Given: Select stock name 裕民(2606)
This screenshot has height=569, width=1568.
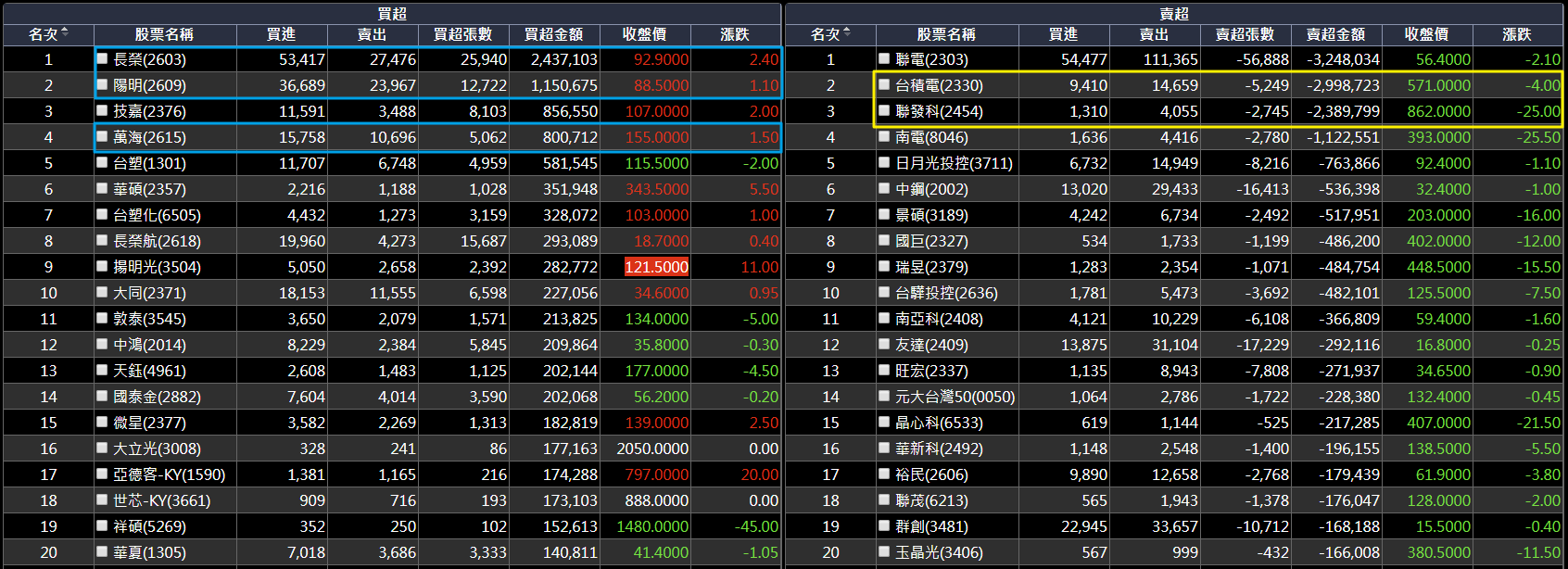Looking at the screenshot, I should tap(931, 474).
